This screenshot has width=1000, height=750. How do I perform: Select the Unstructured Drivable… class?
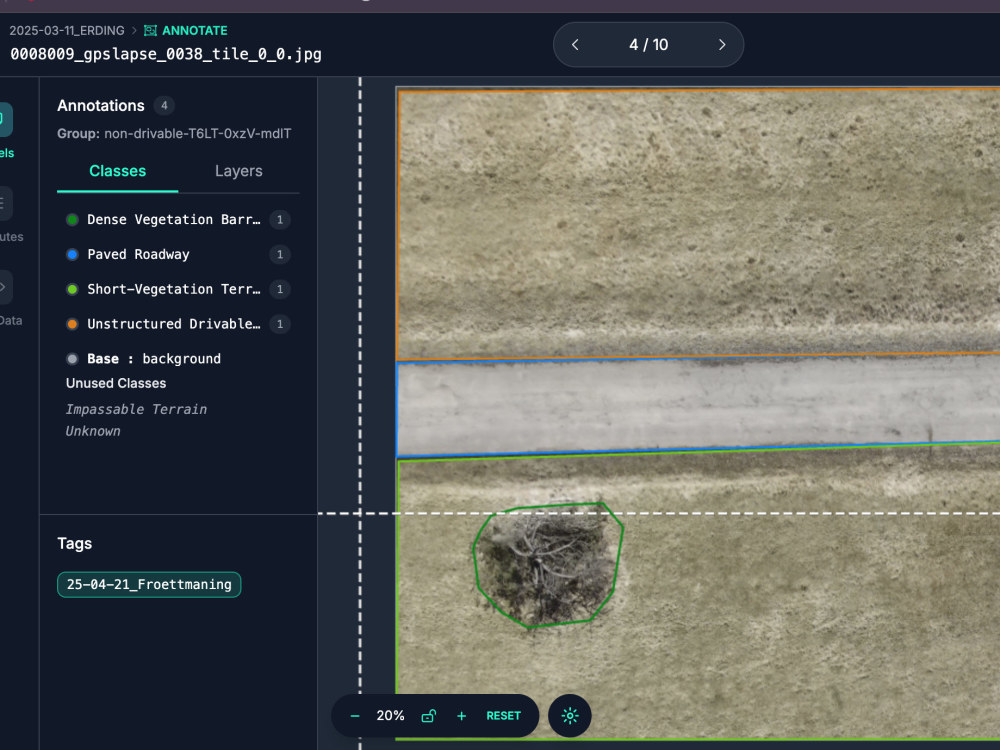179,324
